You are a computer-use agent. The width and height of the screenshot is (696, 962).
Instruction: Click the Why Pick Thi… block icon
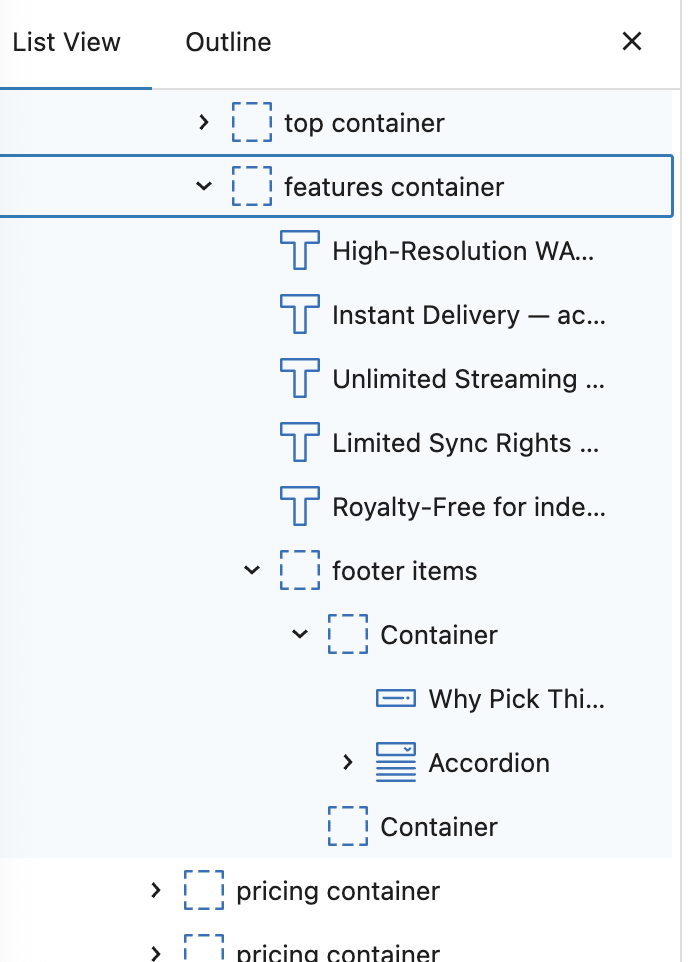[x=395, y=699]
